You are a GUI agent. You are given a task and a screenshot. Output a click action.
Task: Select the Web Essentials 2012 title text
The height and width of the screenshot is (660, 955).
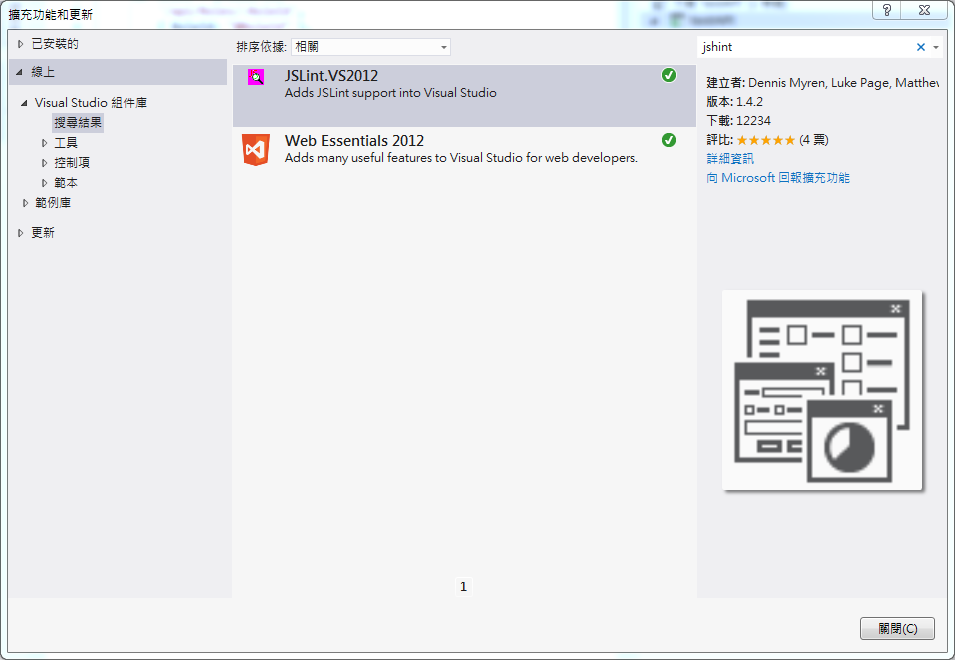(x=354, y=141)
